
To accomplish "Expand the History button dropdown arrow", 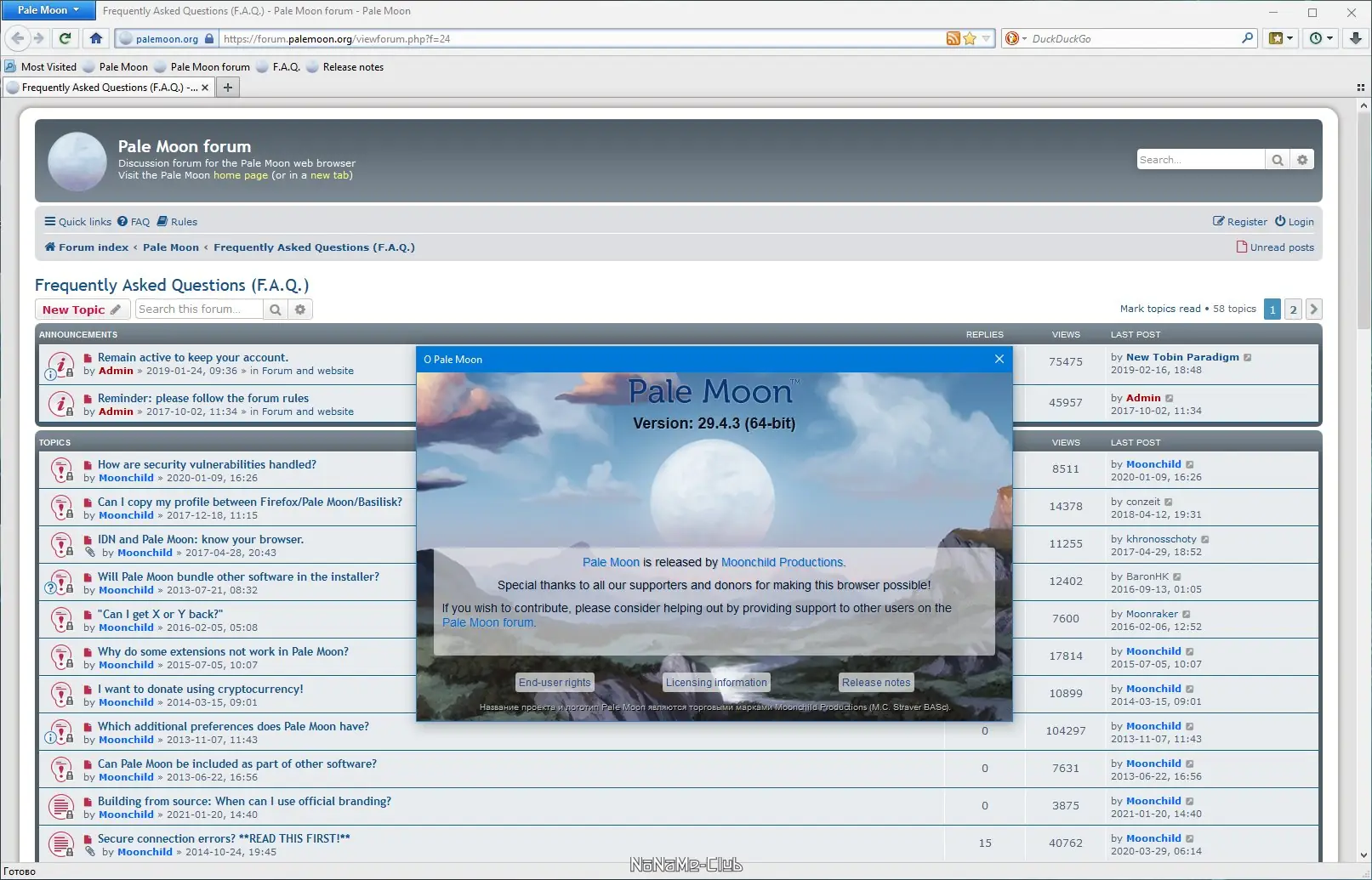I will coord(1331,38).
